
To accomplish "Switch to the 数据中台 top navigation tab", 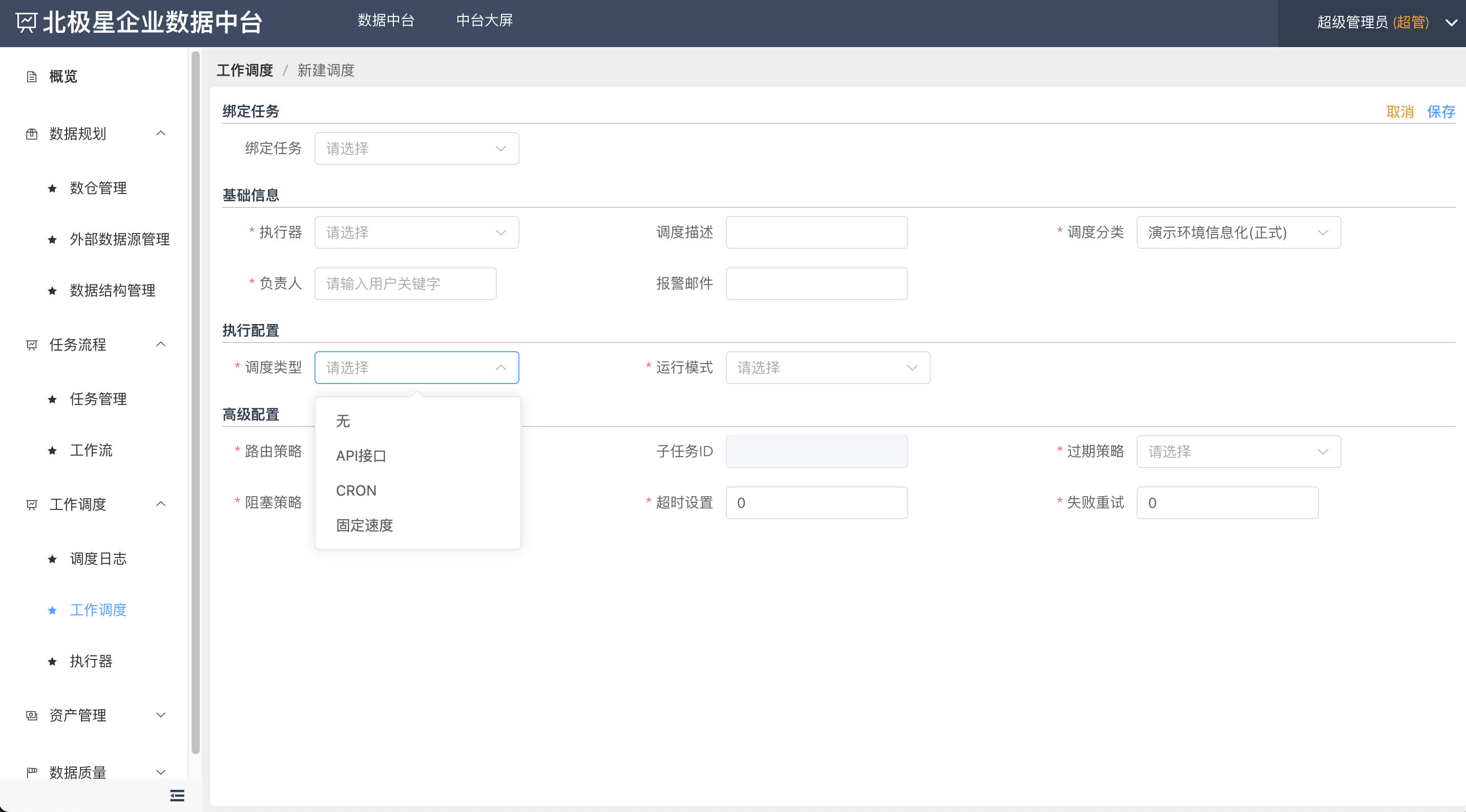I will (x=386, y=20).
